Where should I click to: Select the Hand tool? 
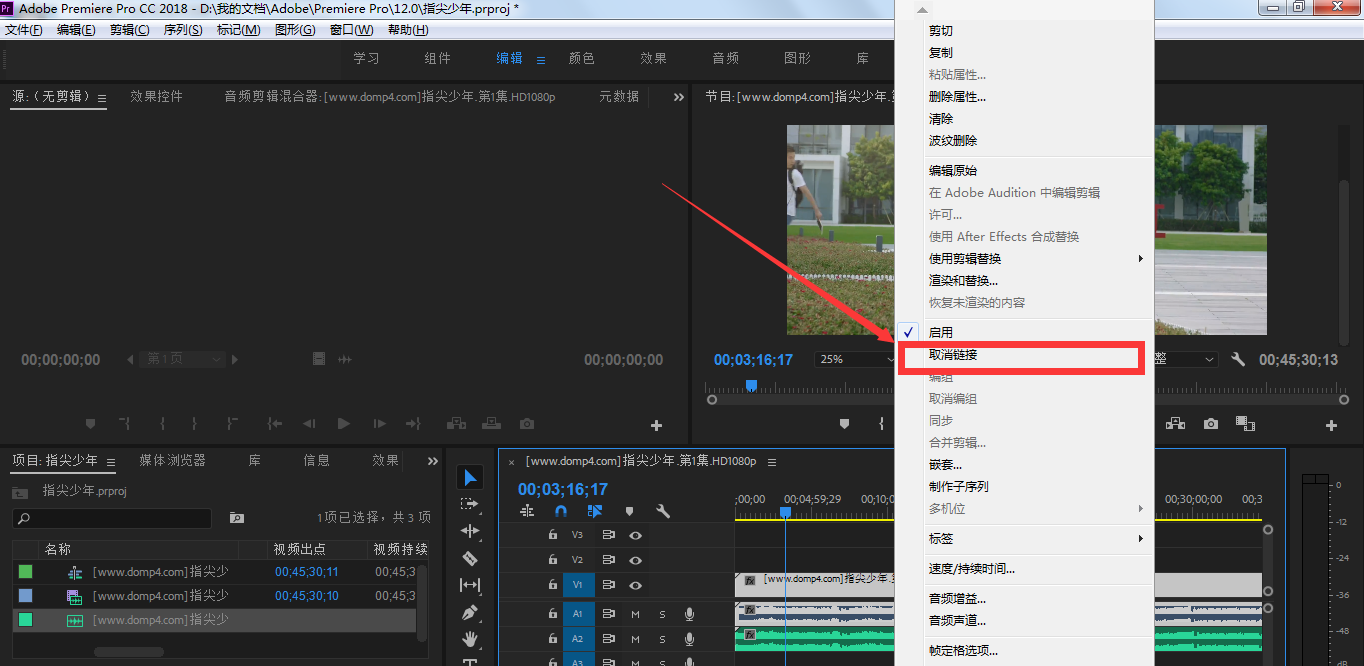[x=470, y=638]
